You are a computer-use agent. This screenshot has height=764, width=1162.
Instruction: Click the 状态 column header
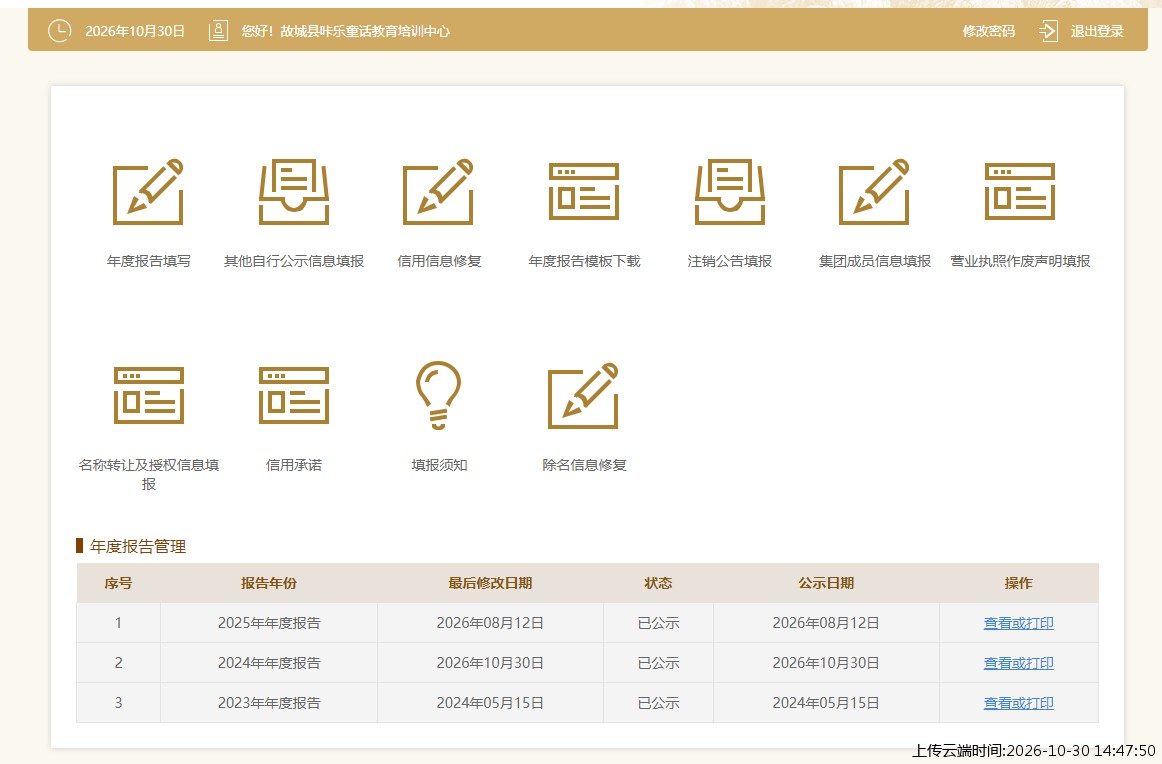click(x=658, y=583)
